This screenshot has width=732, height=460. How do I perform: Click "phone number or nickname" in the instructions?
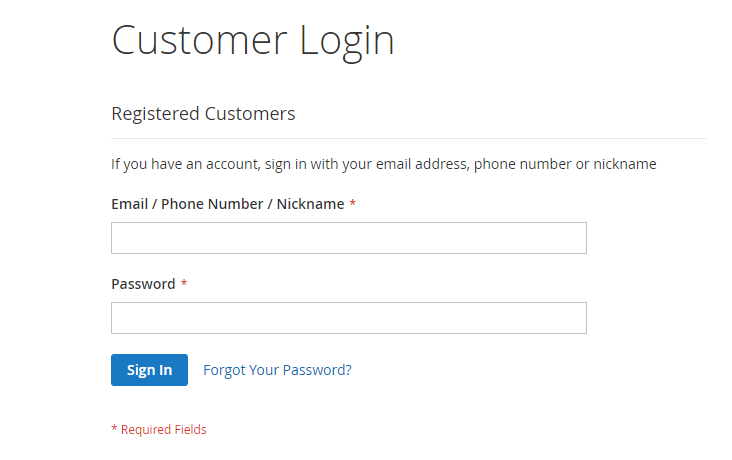coord(565,164)
